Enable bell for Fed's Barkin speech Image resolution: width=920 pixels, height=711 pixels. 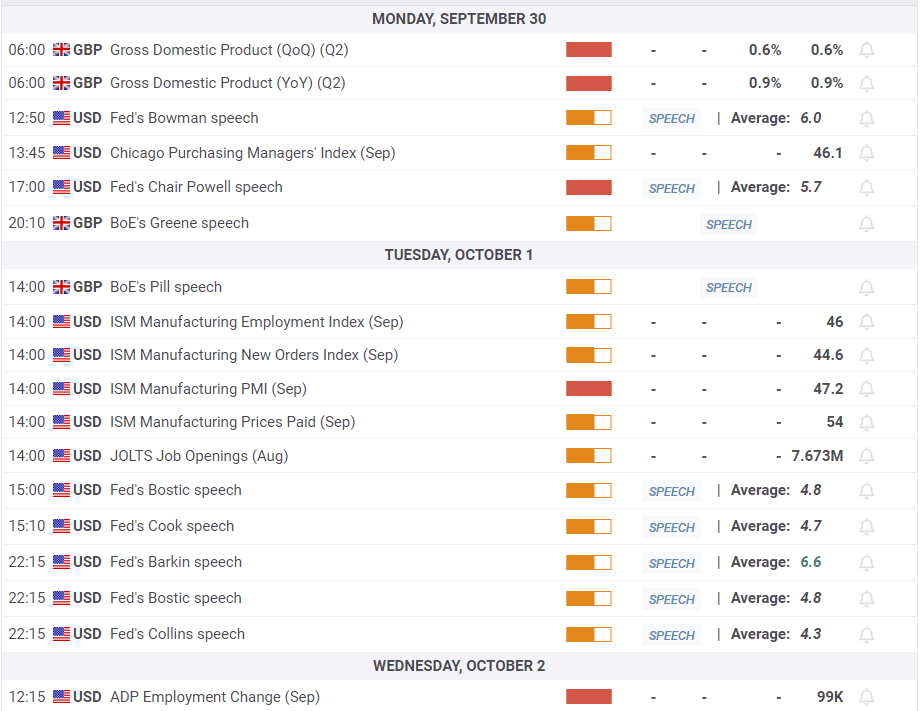click(867, 563)
